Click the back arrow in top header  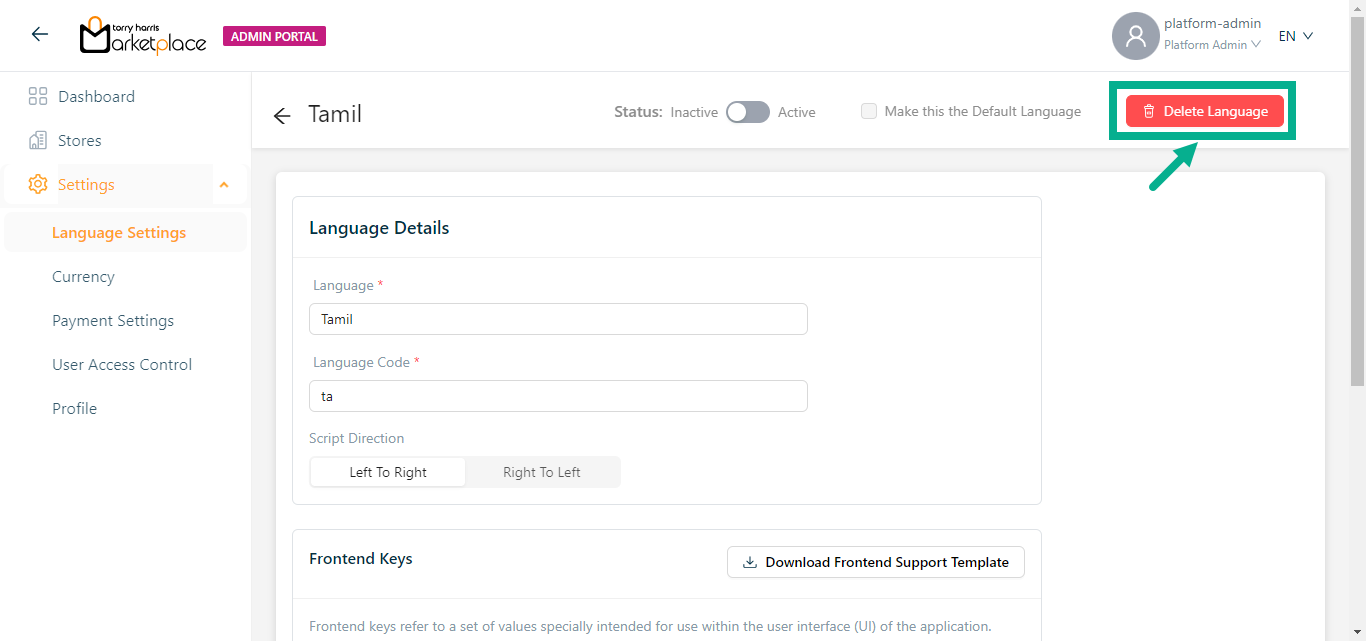click(x=39, y=35)
